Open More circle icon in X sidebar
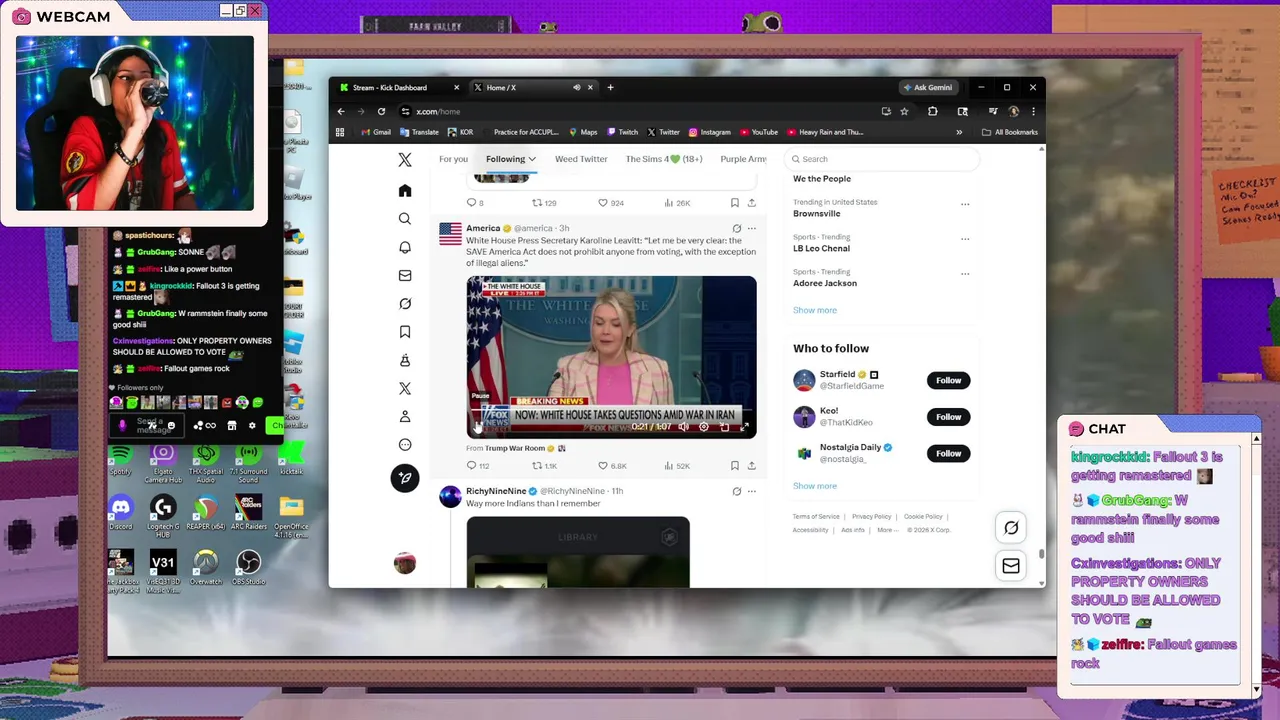Image resolution: width=1280 pixels, height=720 pixels. 404,445
